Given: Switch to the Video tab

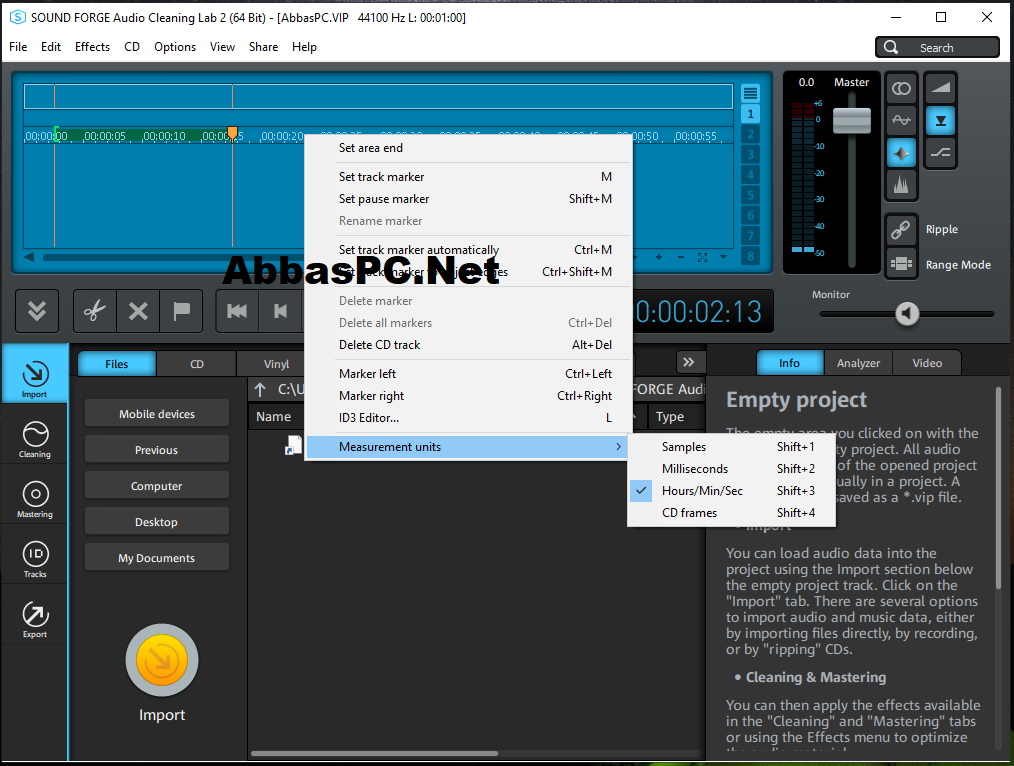Looking at the screenshot, I should [927, 363].
